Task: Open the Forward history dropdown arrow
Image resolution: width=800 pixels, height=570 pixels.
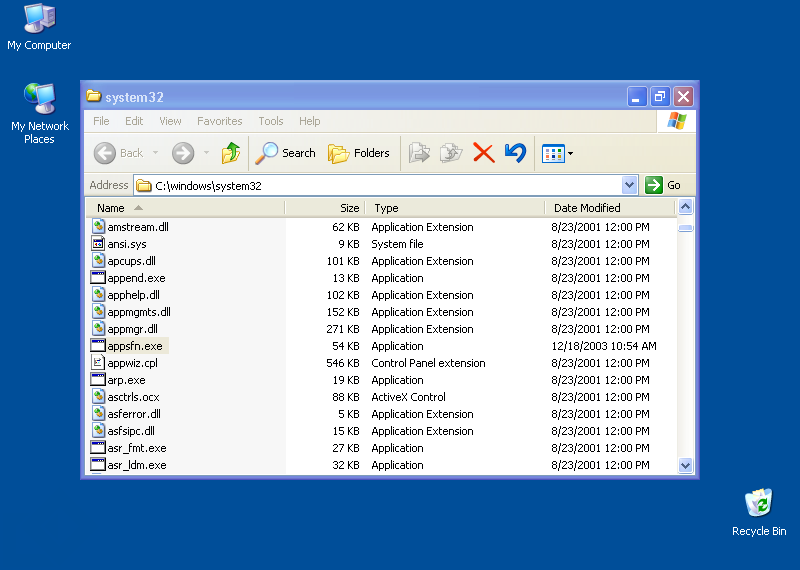Action: click(x=207, y=153)
